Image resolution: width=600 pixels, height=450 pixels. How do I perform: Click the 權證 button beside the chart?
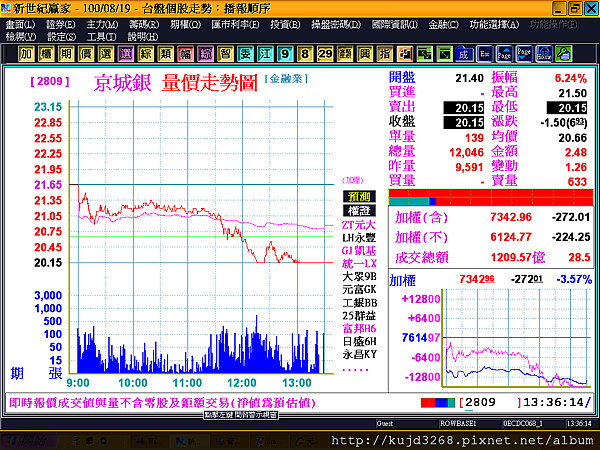[359, 211]
